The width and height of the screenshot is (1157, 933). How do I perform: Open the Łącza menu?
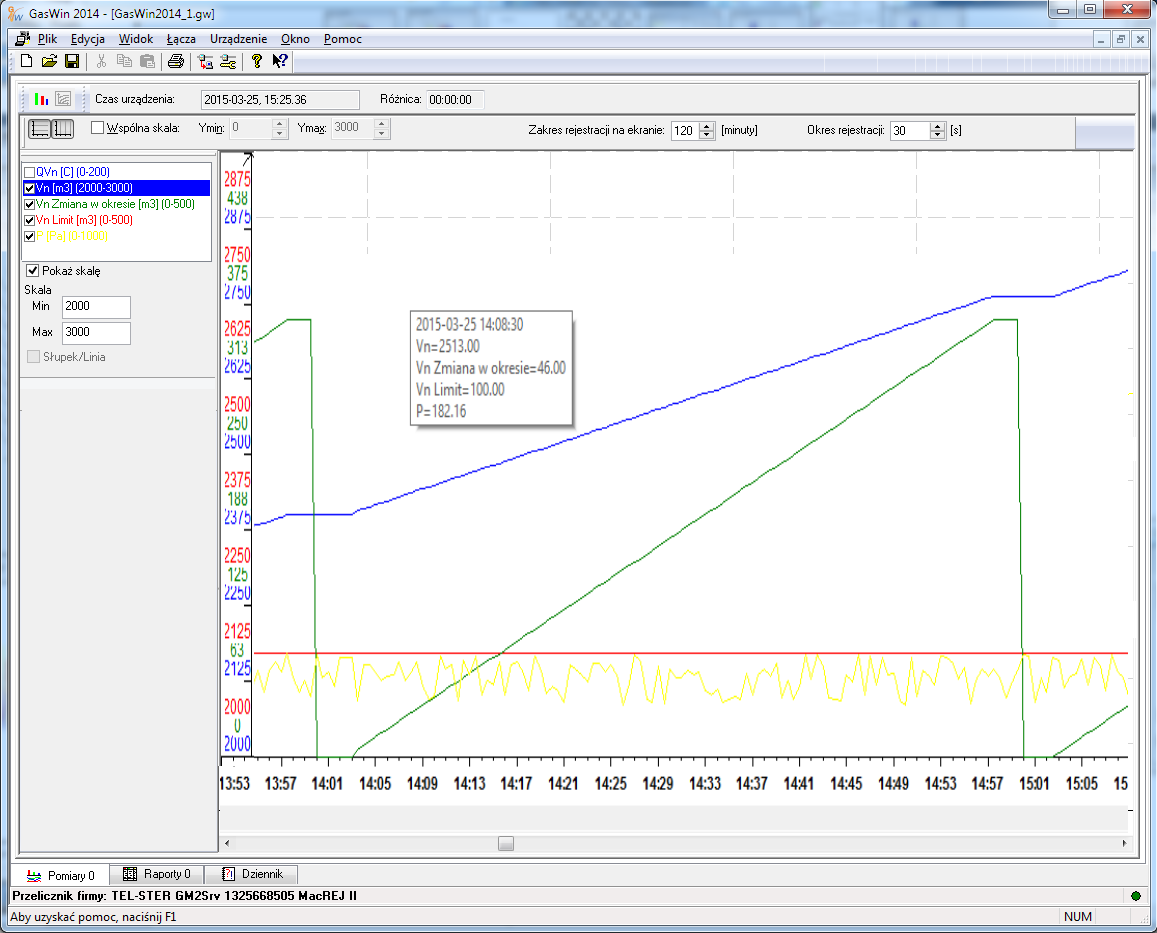click(181, 39)
